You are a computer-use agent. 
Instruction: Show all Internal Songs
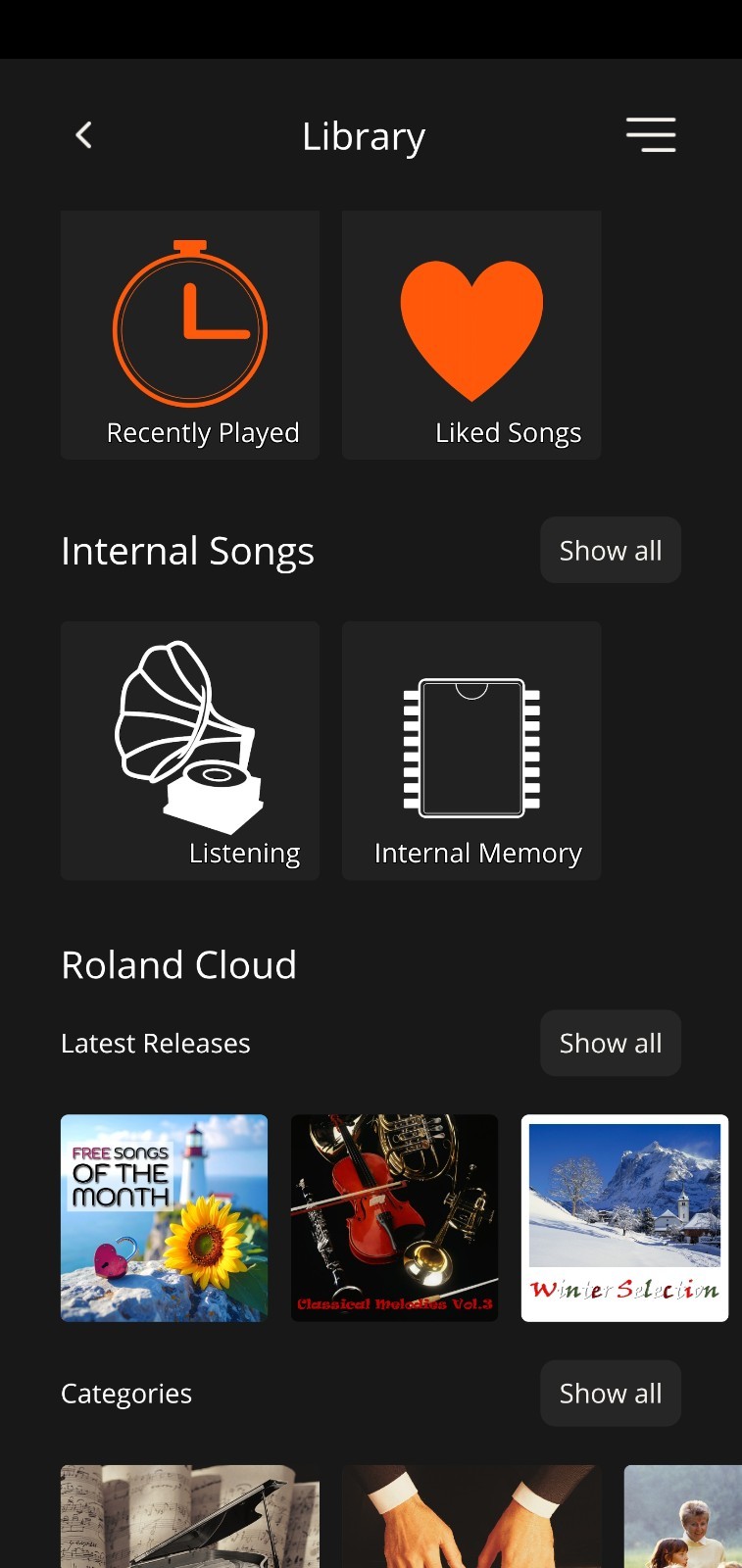611,550
